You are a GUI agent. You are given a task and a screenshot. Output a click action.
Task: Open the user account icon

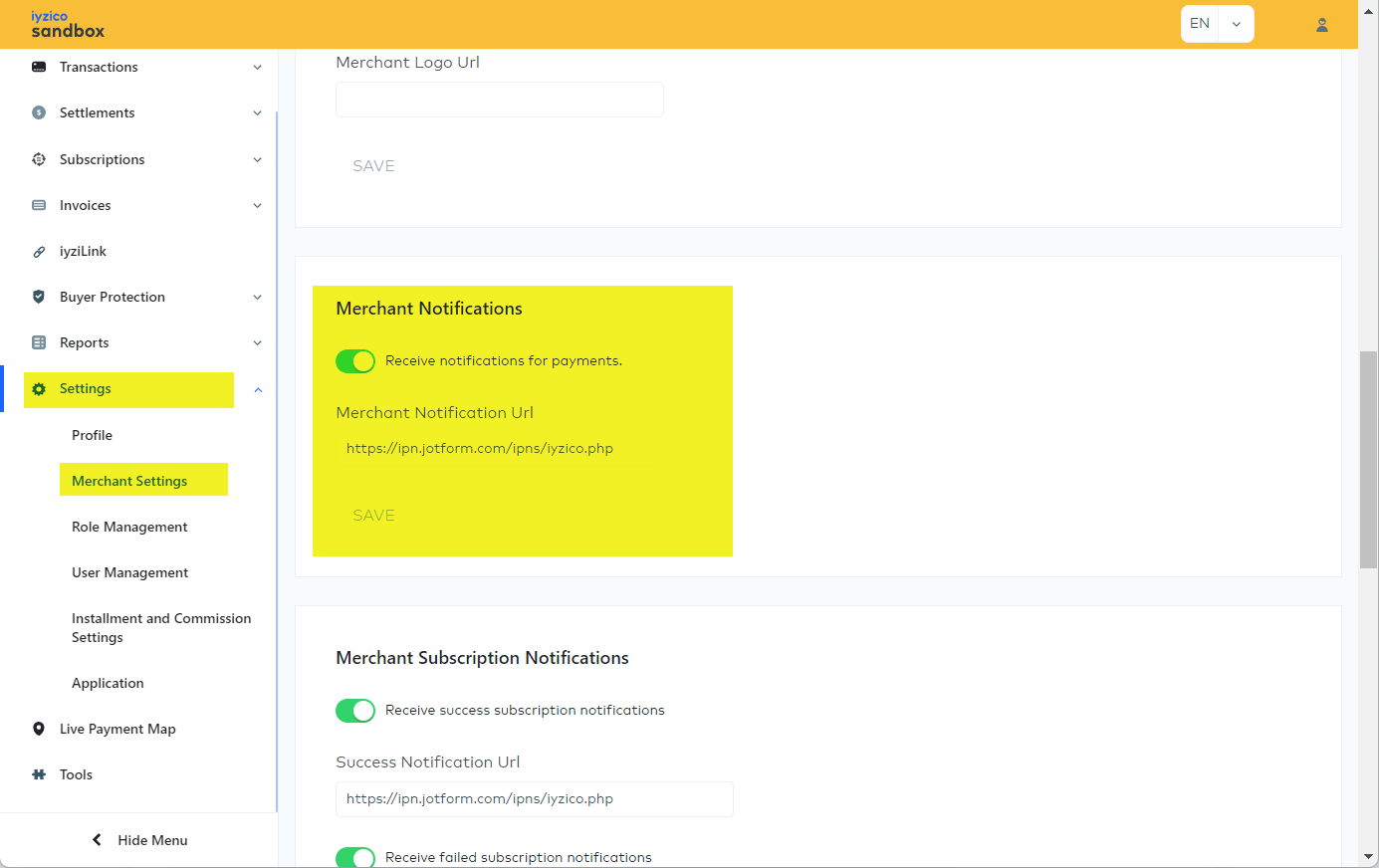click(x=1322, y=25)
